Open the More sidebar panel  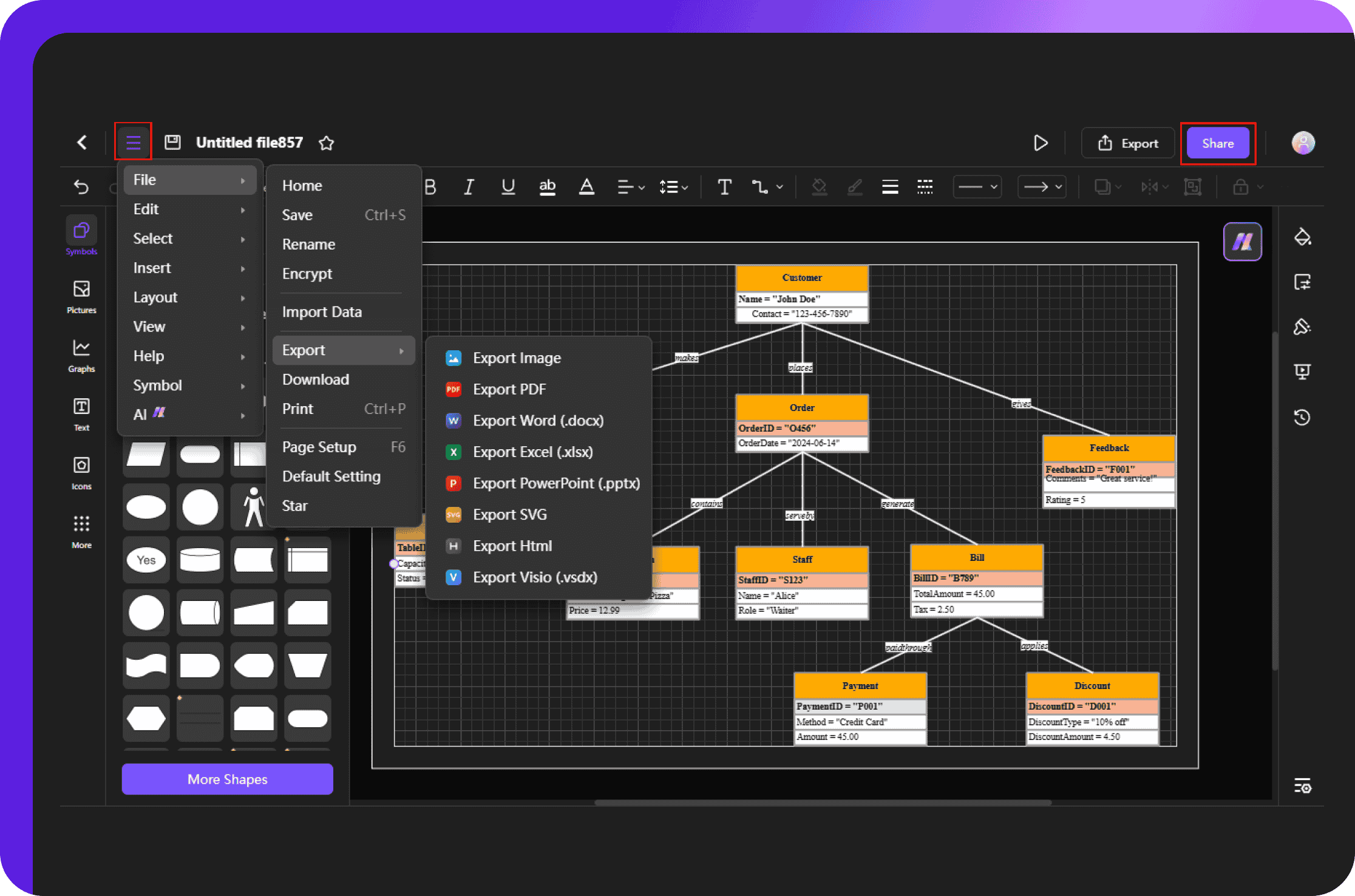(81, 532)
